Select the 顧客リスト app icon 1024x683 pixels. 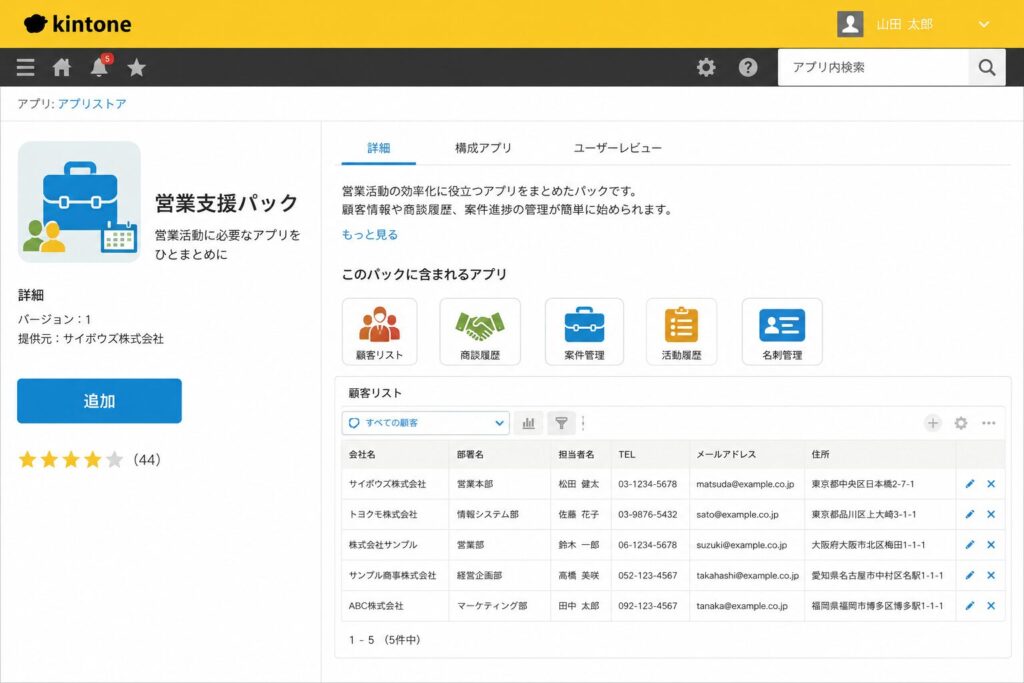click(379, 332)
